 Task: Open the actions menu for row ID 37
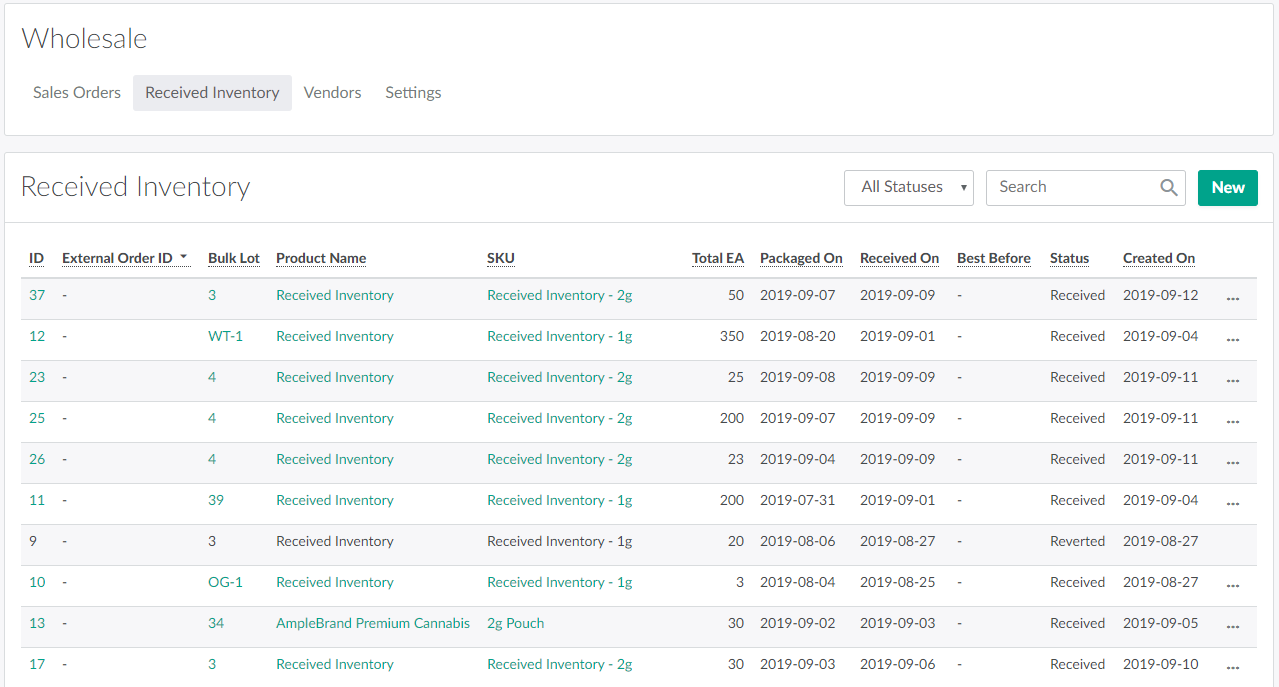click(x=1232, y=297)
